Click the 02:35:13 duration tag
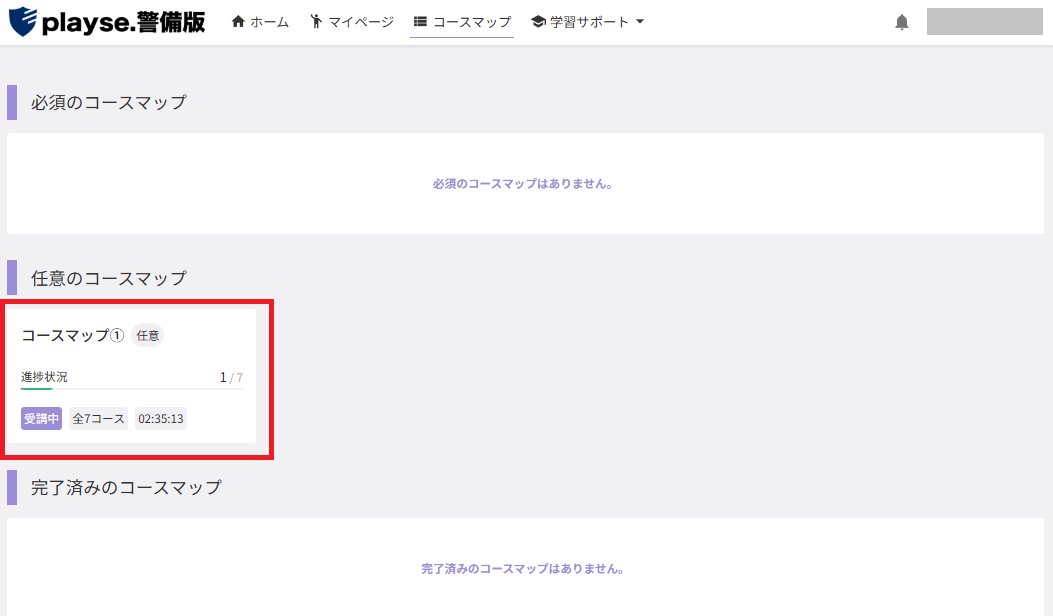Image resolution: width=1053 pixels, height=616 pixels. [161, 419]
